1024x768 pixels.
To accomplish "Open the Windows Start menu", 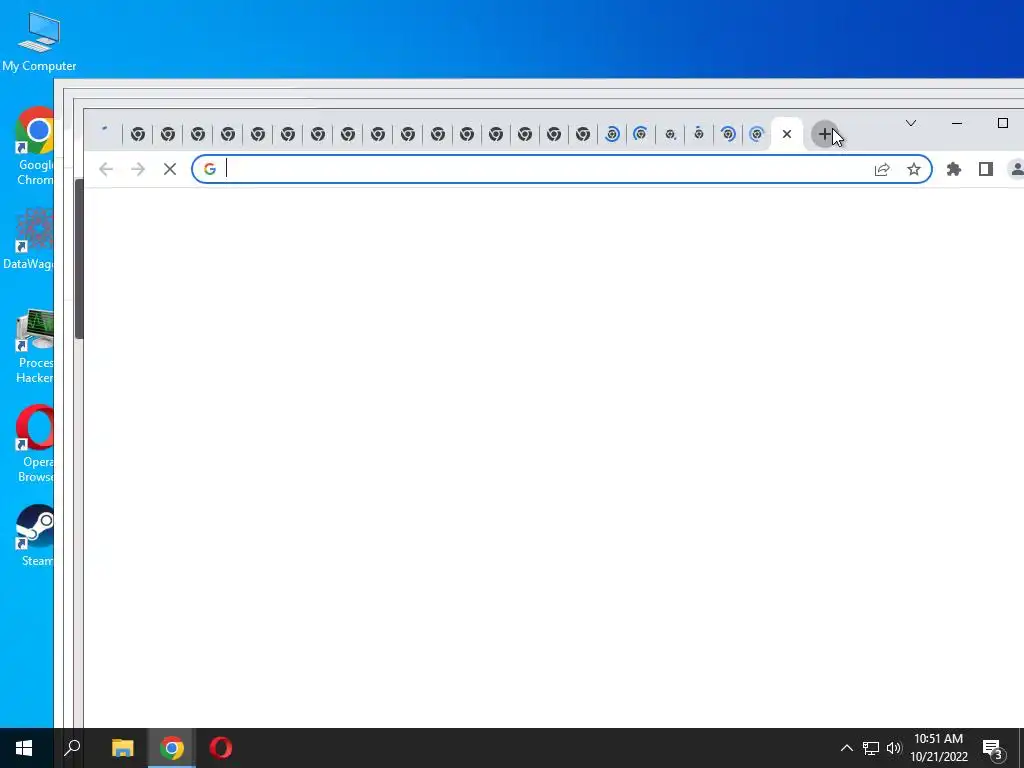I will click(x=24, y=748).
